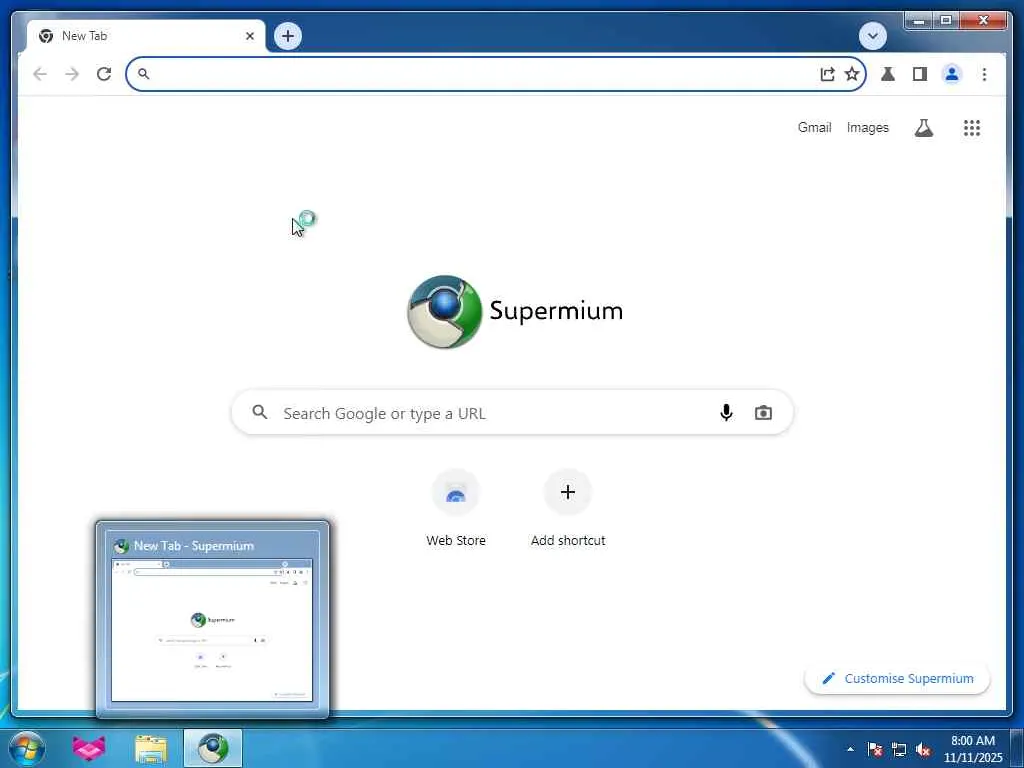Search by image with camera icon
Screen dimensions: 1024x768
(763, 413)
